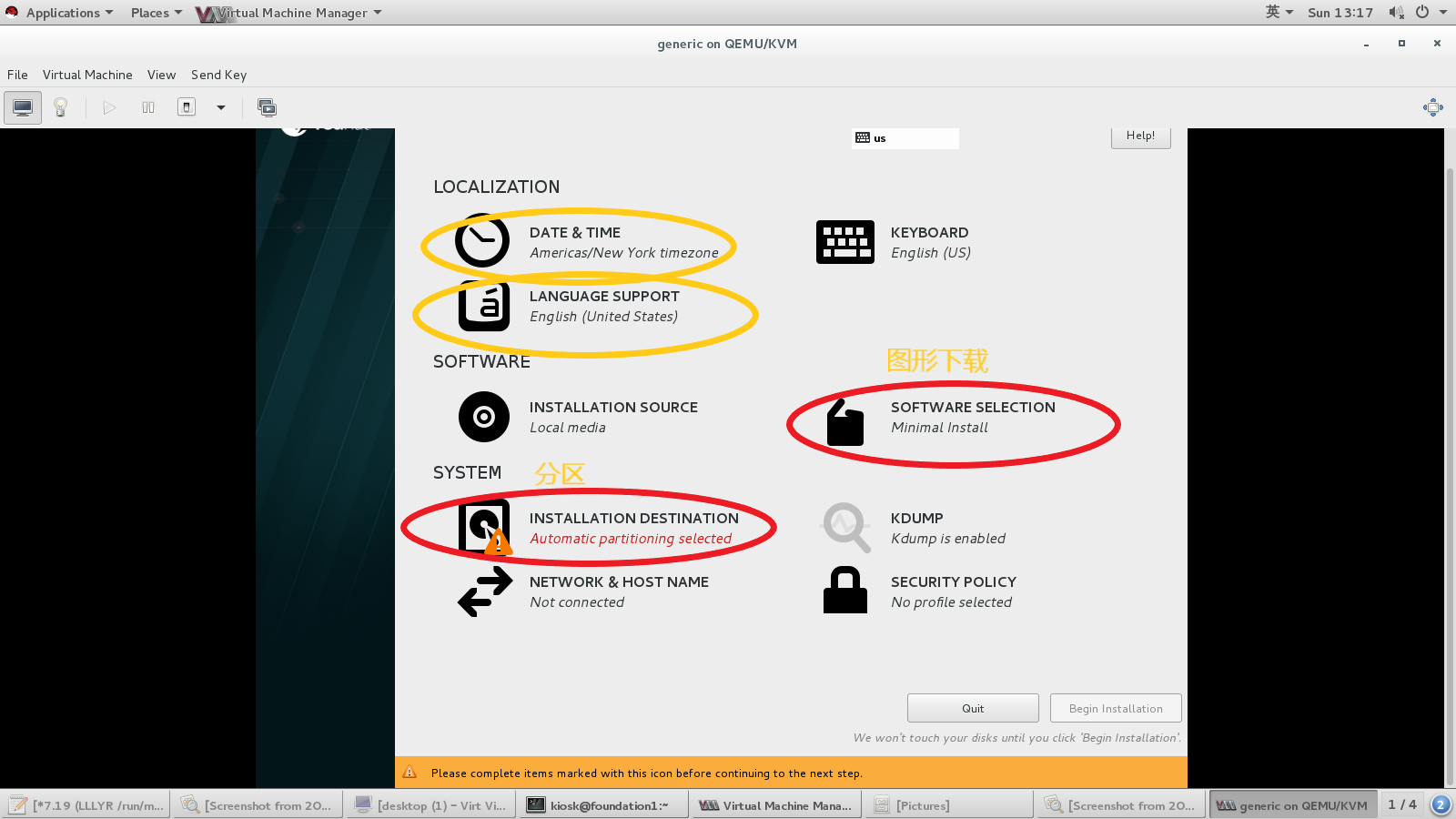
Task: Open the Virtual Machine Manager app menu
Action: [x=289, y=13]
